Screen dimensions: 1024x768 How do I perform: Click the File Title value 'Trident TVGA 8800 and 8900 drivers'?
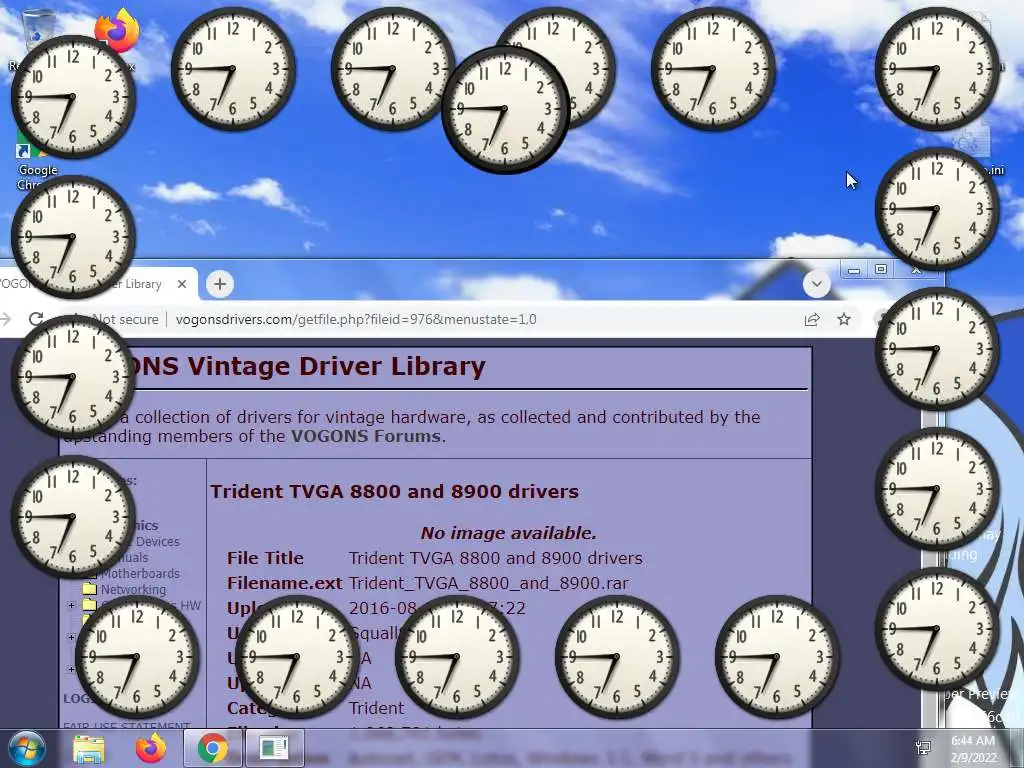[496, 558]
